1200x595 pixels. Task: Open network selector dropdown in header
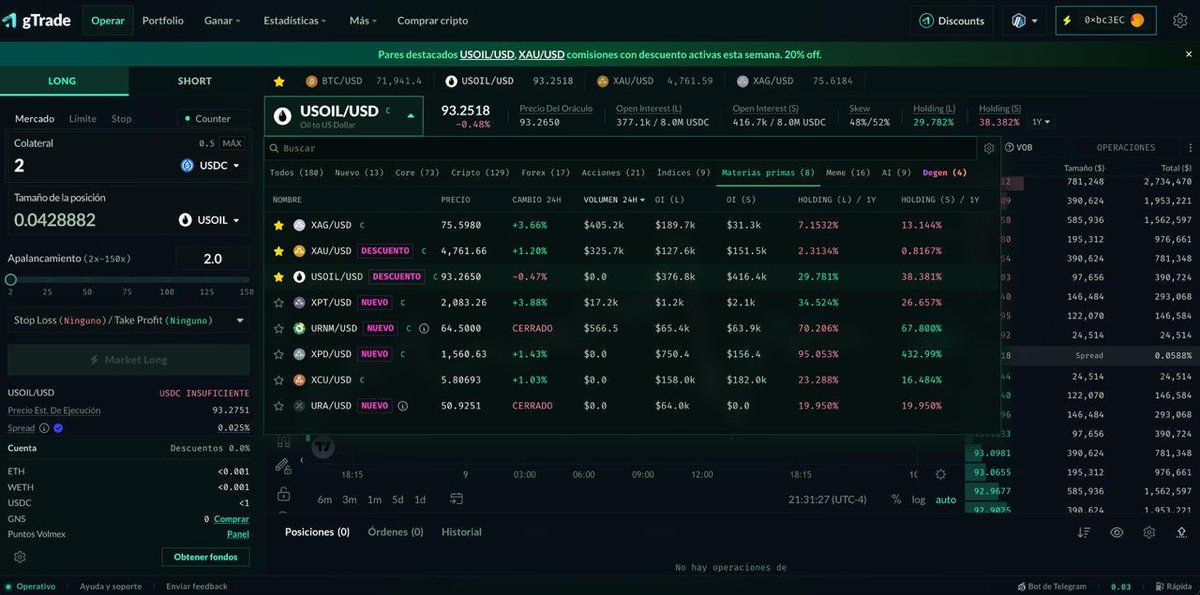[1024, 20]
